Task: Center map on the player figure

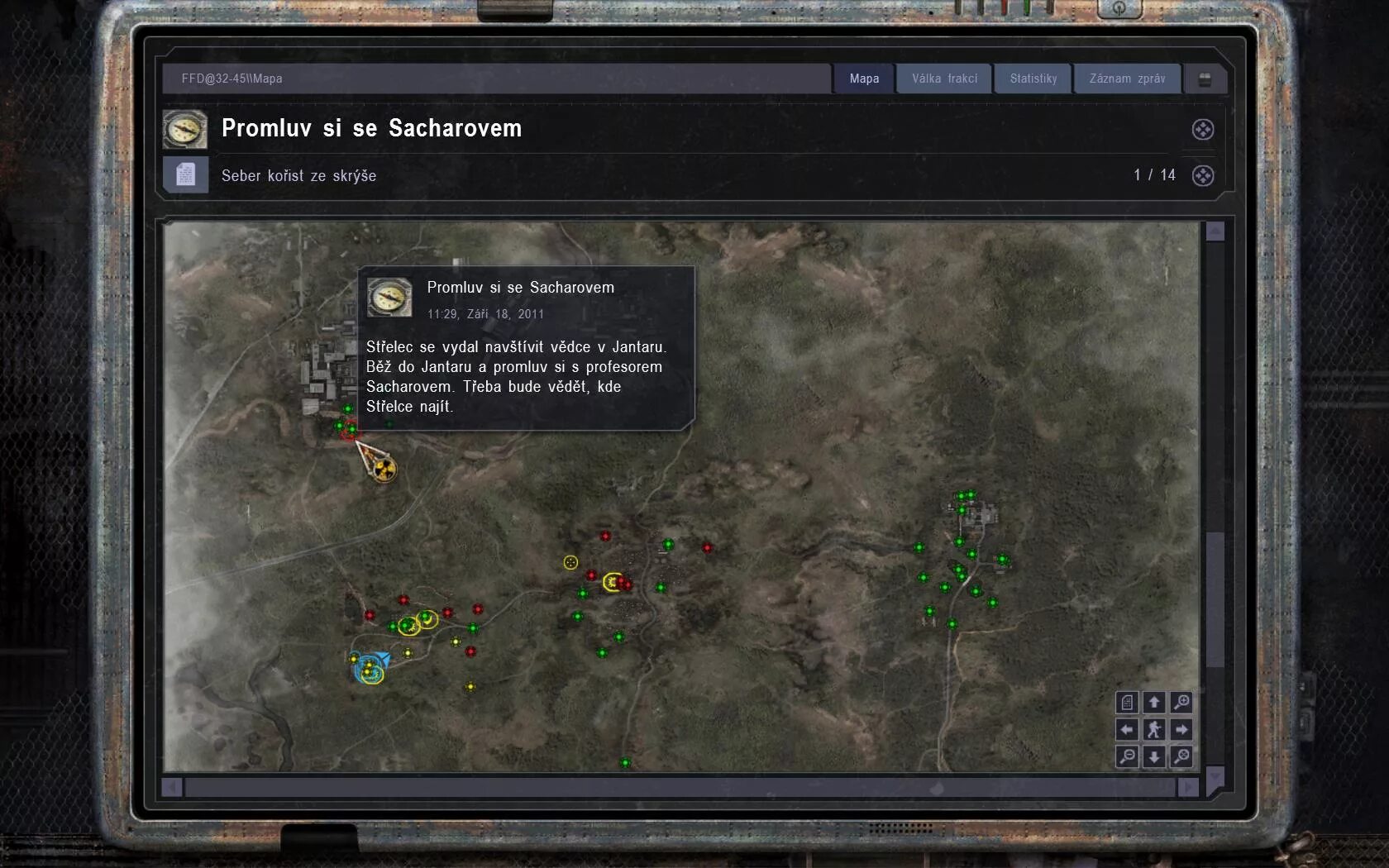Action: pos(1154,730)
